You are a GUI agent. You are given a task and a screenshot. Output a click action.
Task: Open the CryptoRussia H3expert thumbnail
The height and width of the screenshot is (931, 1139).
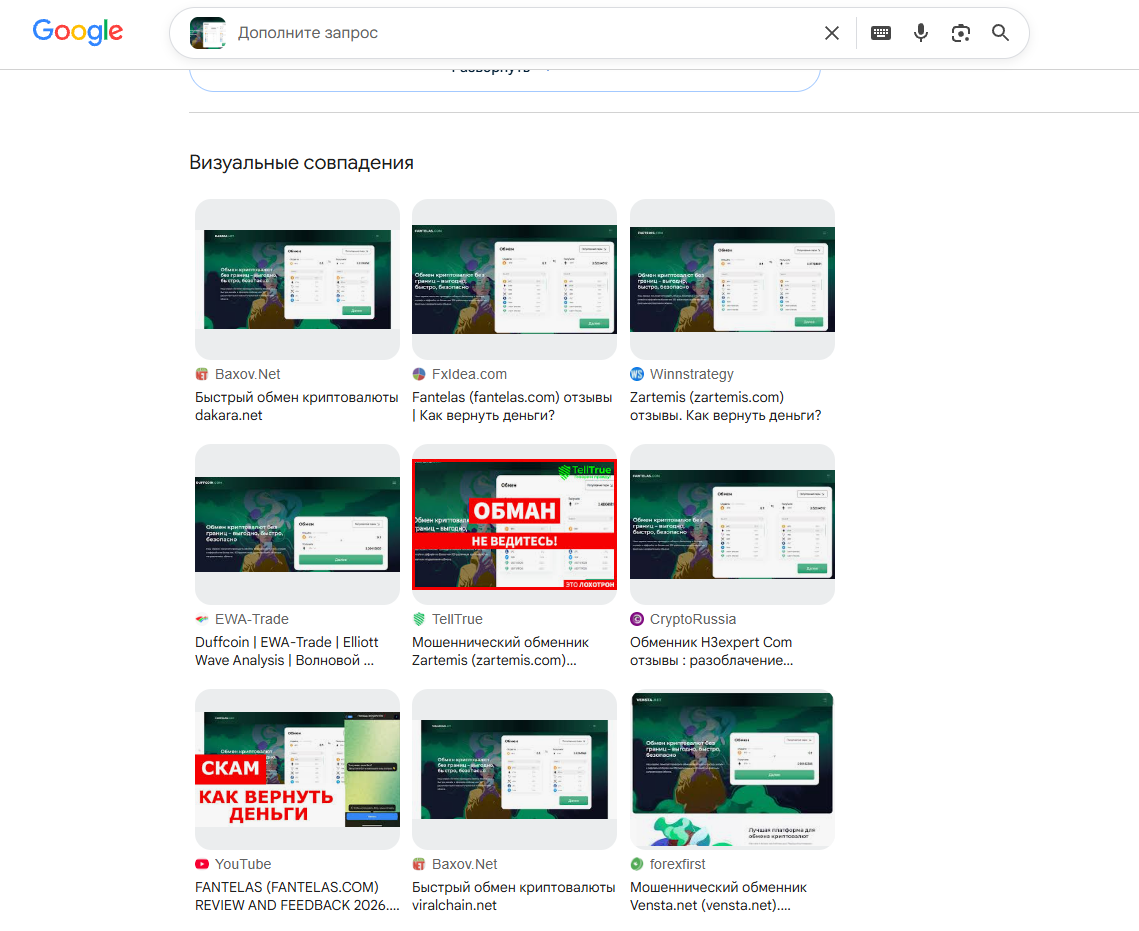click(x=732, y=524)
